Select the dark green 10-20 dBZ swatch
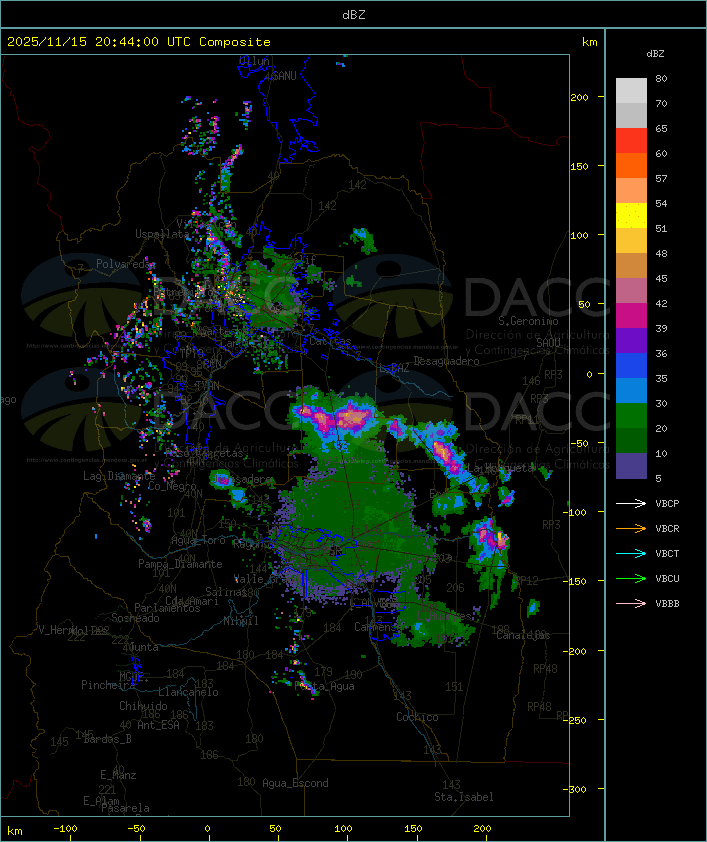The height and width of the screenshot is (842, 707). 631,441
